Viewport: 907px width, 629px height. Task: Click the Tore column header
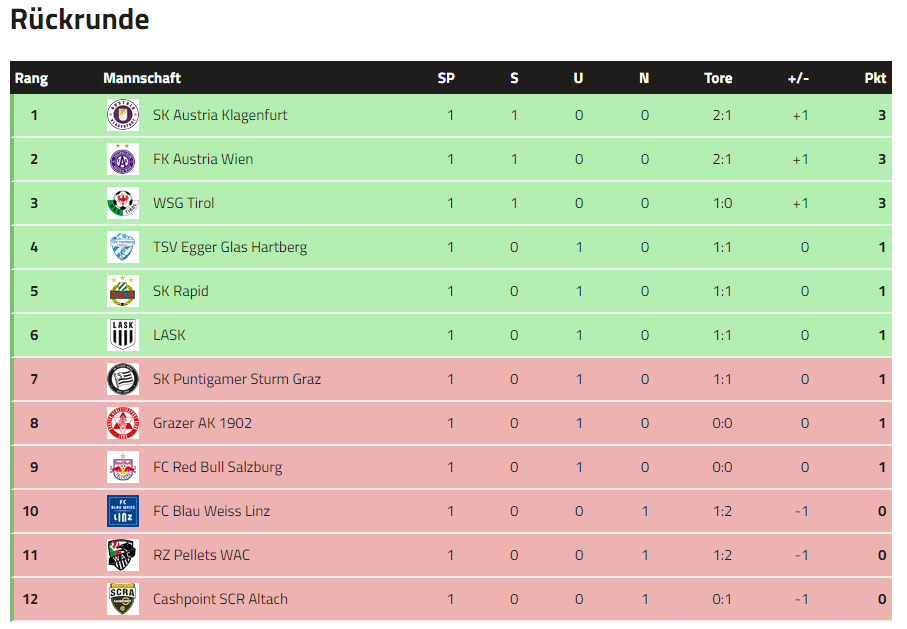pyautogui.click(x=718, y=78)
